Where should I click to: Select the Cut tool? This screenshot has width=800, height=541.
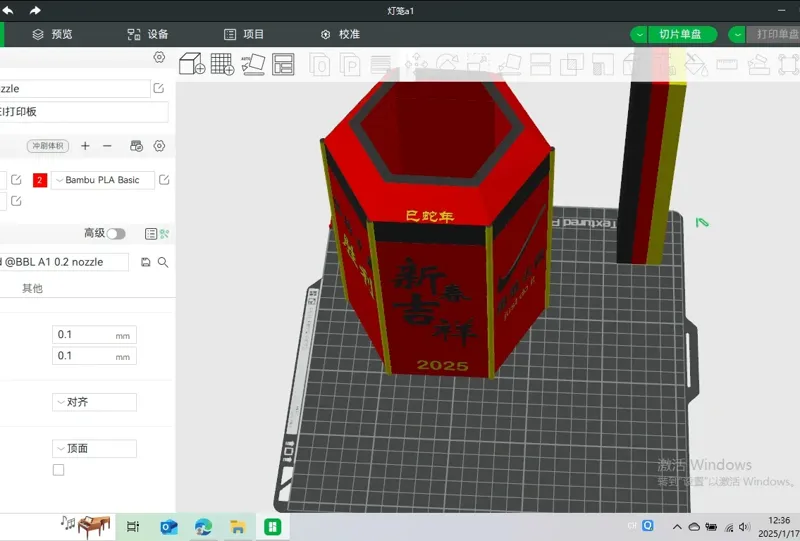pyautogui.click(x=541, y=64)
